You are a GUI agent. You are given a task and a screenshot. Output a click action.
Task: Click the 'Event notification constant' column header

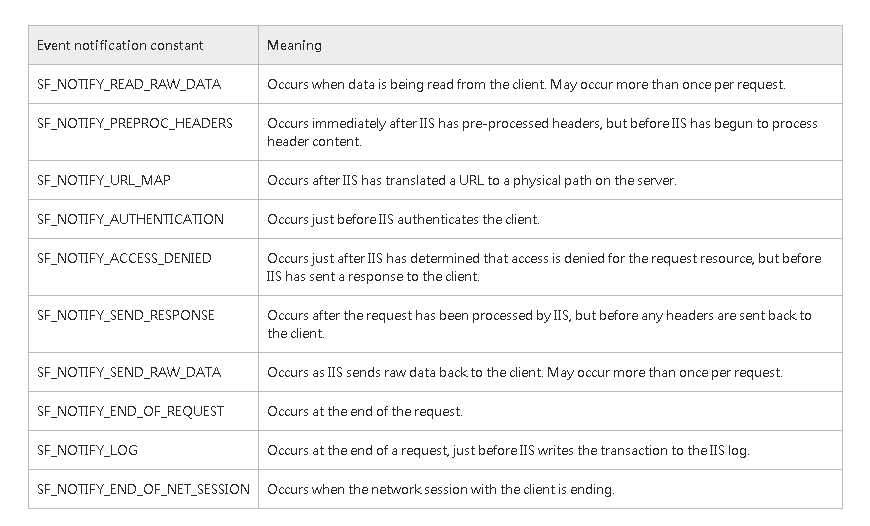click(120, 45)
